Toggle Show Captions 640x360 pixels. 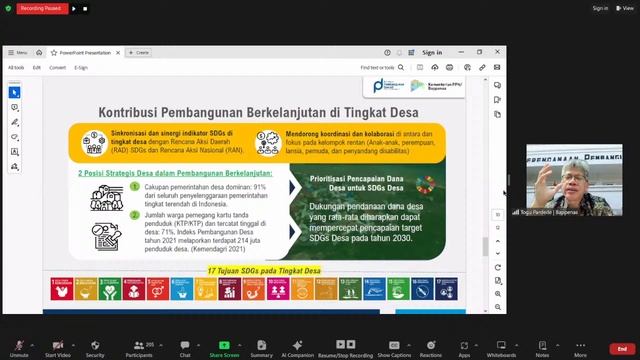pyautogui.click(x=394, y=349)
